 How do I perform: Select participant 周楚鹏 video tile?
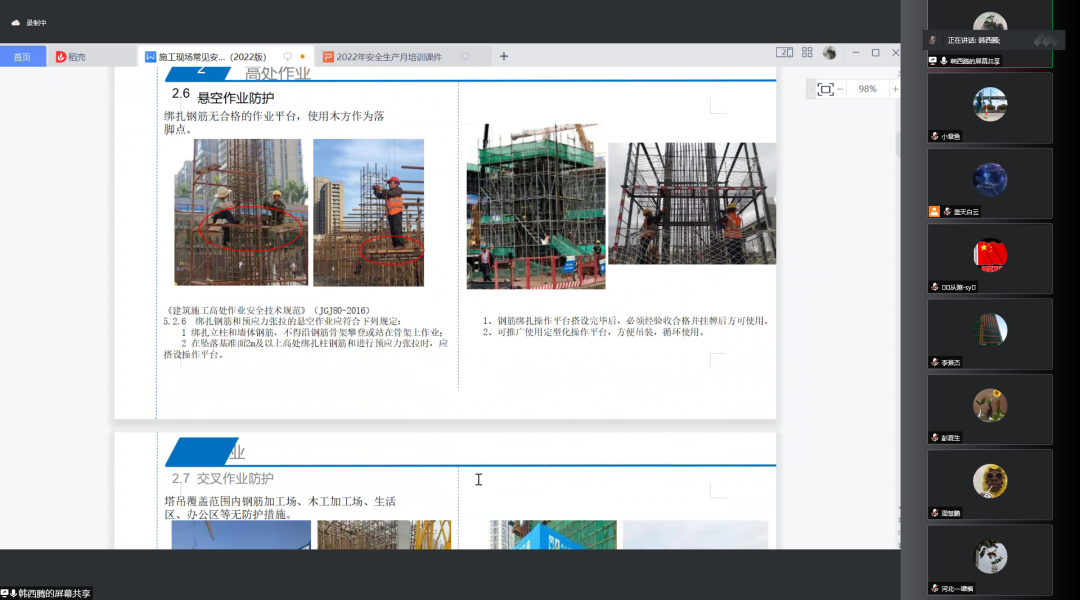[989, 484]
